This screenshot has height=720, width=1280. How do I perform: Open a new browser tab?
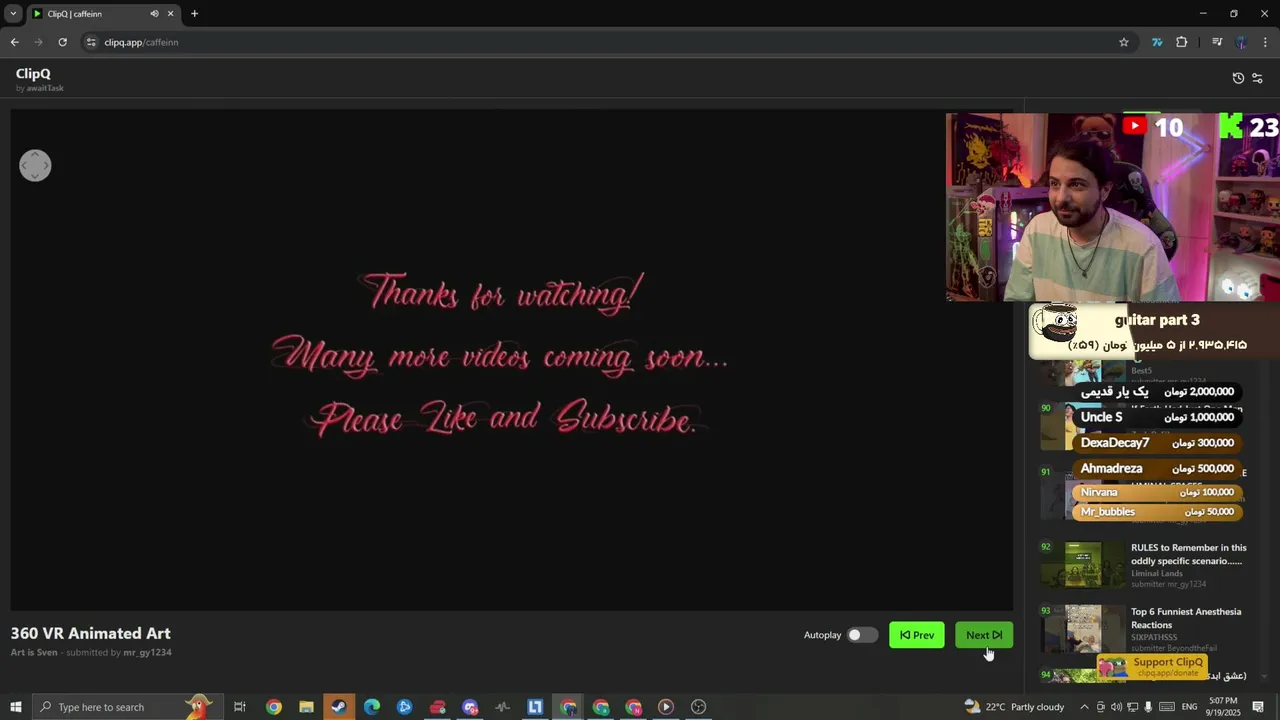tap(194, 14)
